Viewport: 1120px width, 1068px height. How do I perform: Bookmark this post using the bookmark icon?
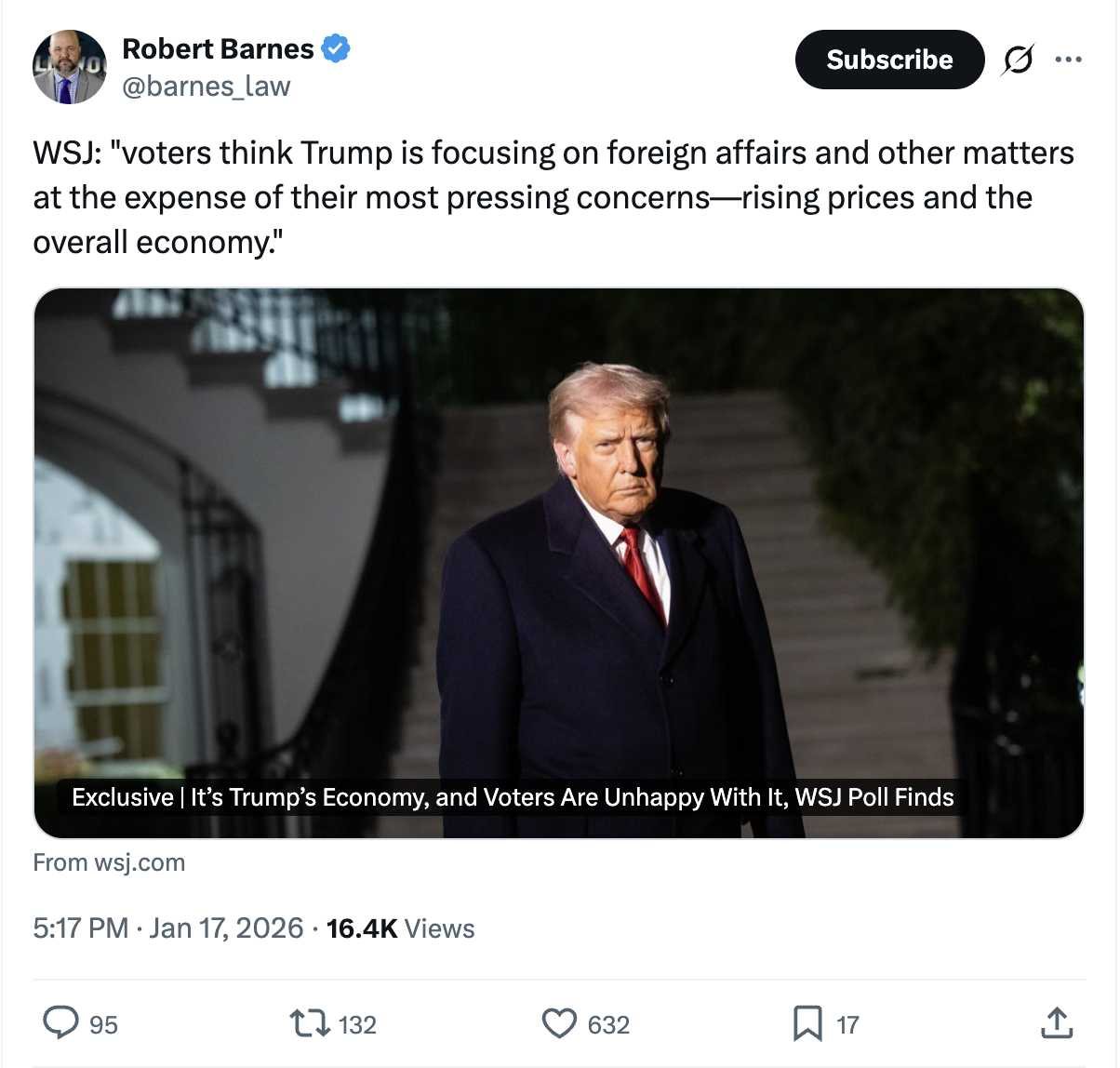pos(807,1023)
